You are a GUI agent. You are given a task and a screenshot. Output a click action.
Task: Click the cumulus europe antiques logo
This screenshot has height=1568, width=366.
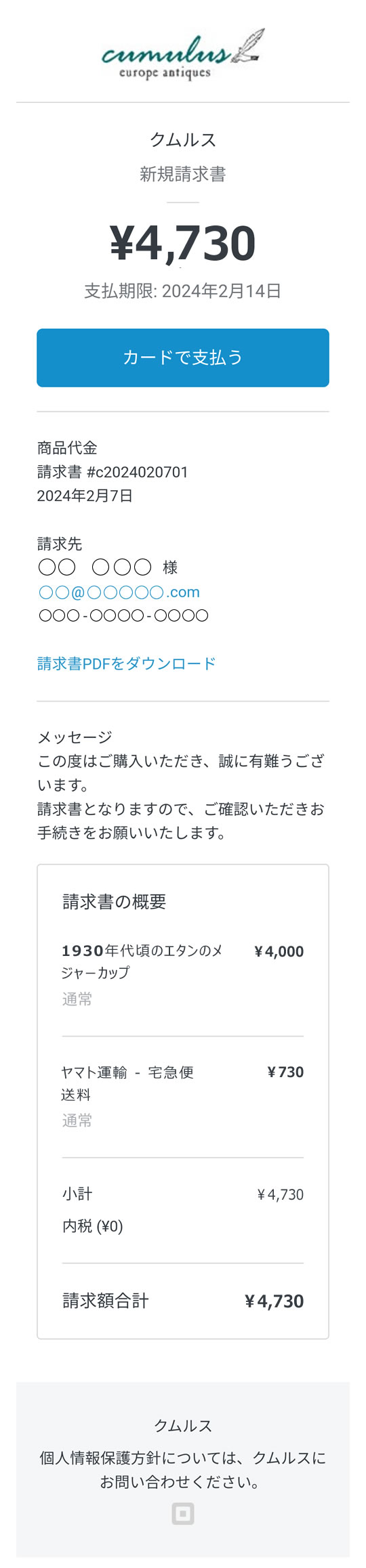[x=183, y=56]
